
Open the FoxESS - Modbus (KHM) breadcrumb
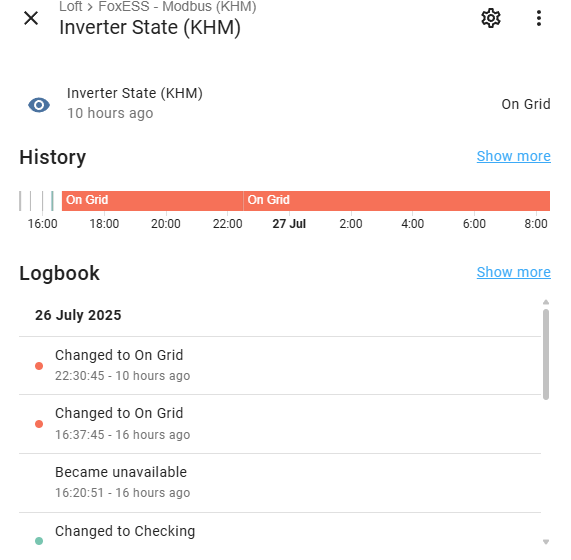[x=177, y=6]
